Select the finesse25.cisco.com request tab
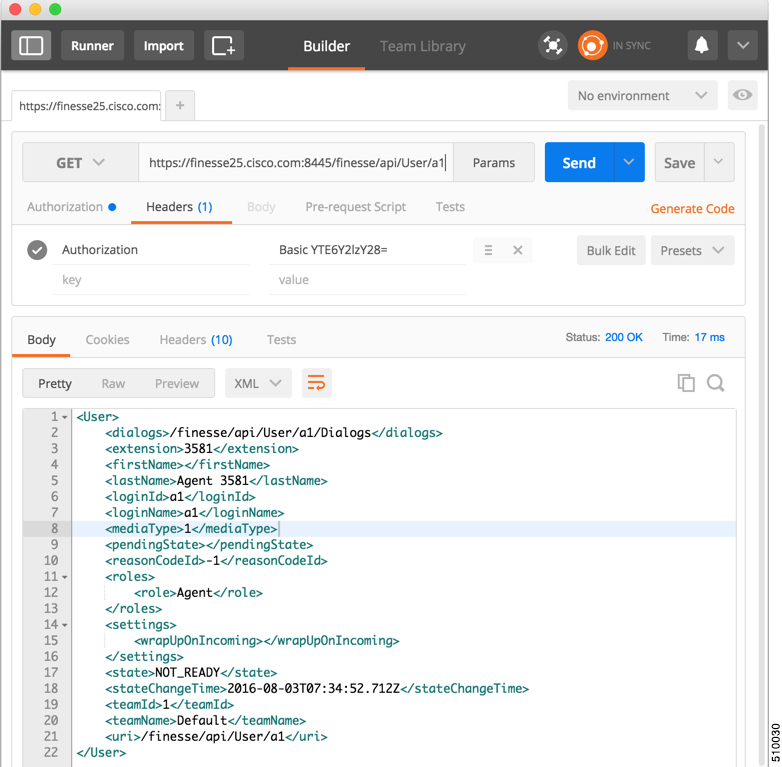Screen dimensions: 782x767 point(86,106)
